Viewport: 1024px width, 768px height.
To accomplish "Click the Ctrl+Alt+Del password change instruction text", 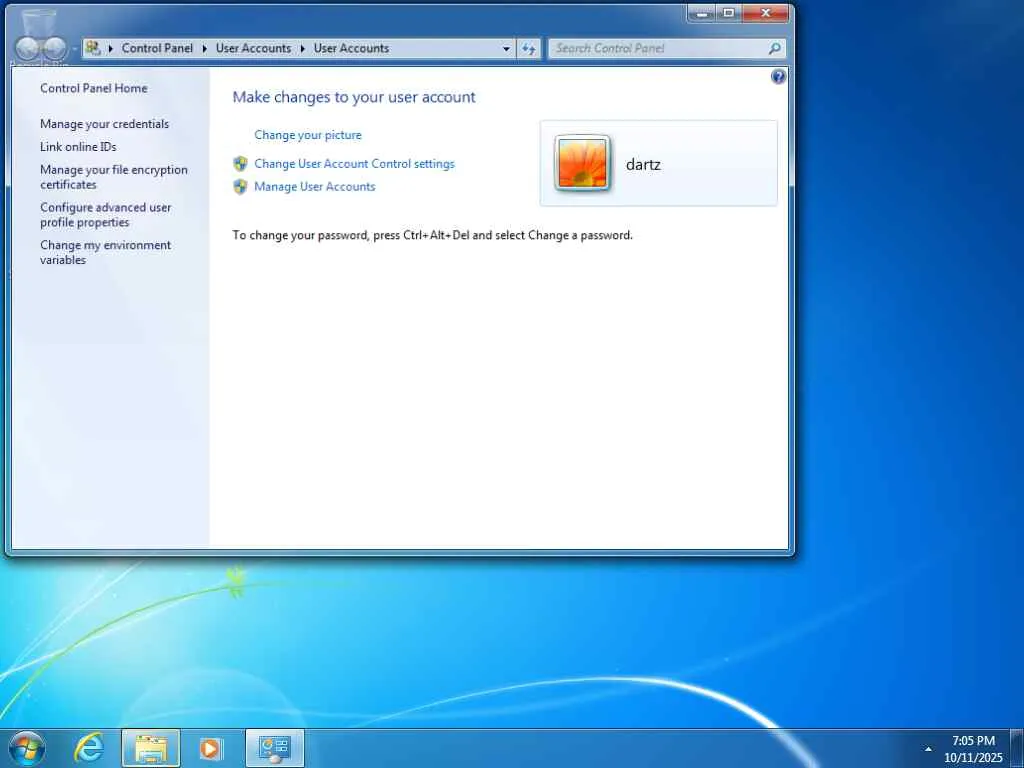I will [x=432, y=235].
